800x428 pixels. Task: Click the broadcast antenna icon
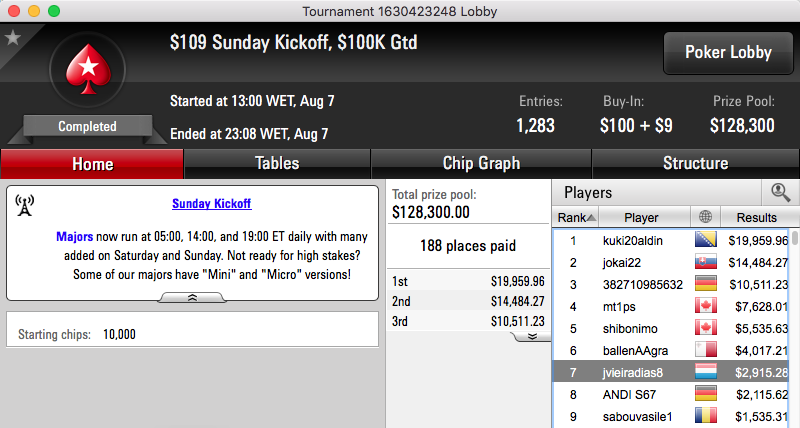(24, 205)
